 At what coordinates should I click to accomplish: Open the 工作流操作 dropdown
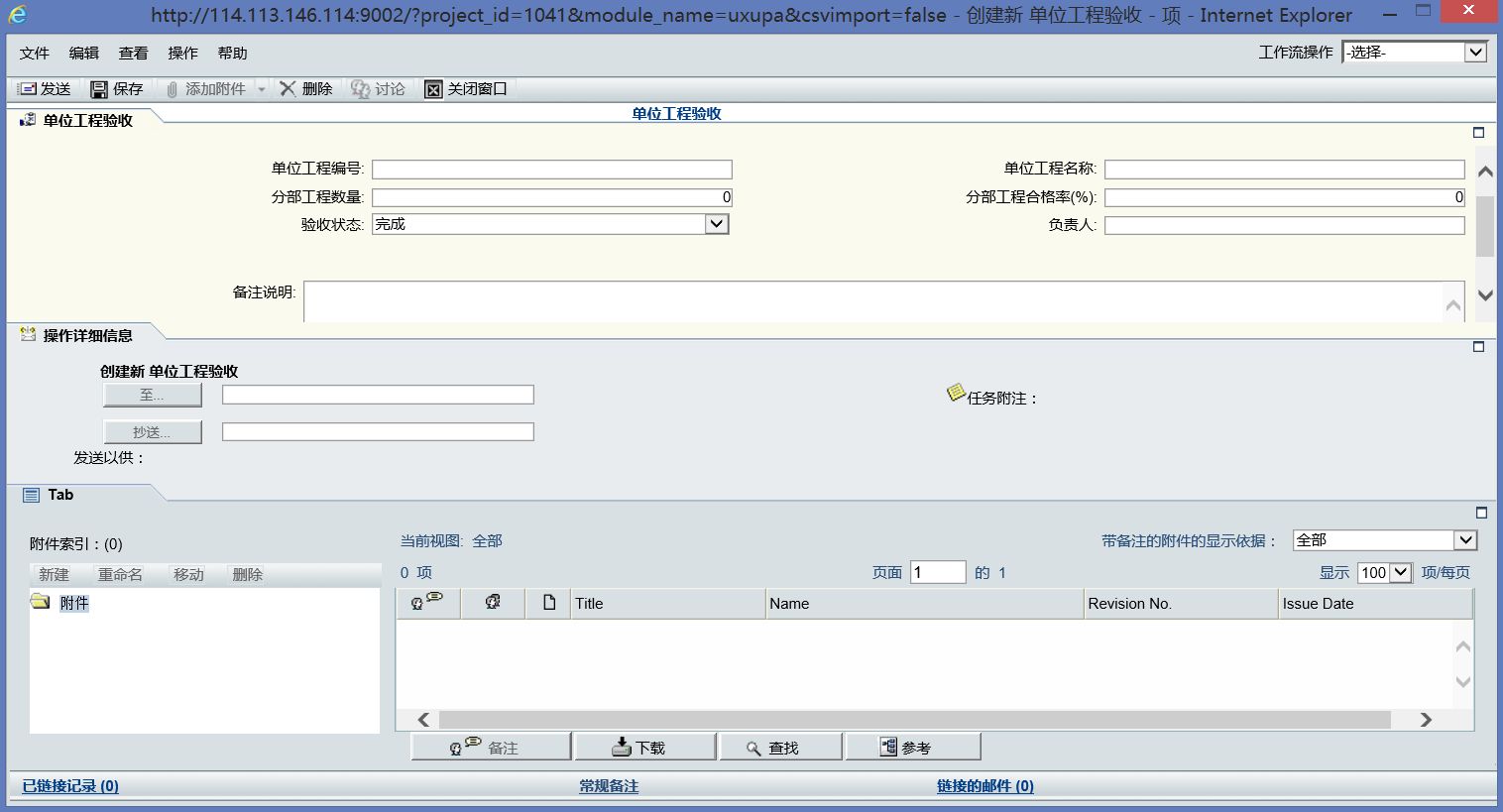coord(1415,52)
